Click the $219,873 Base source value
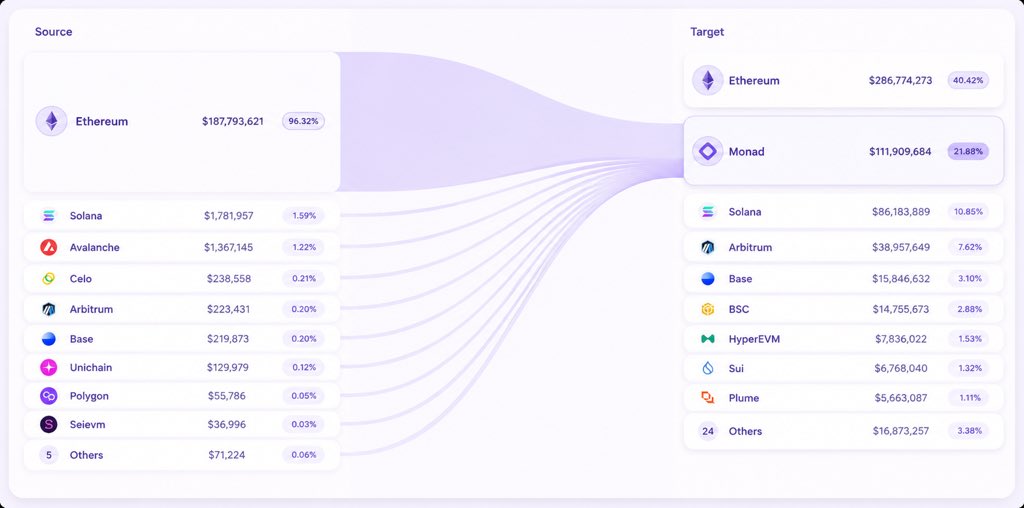The image size is (1024, 508). 228,339
